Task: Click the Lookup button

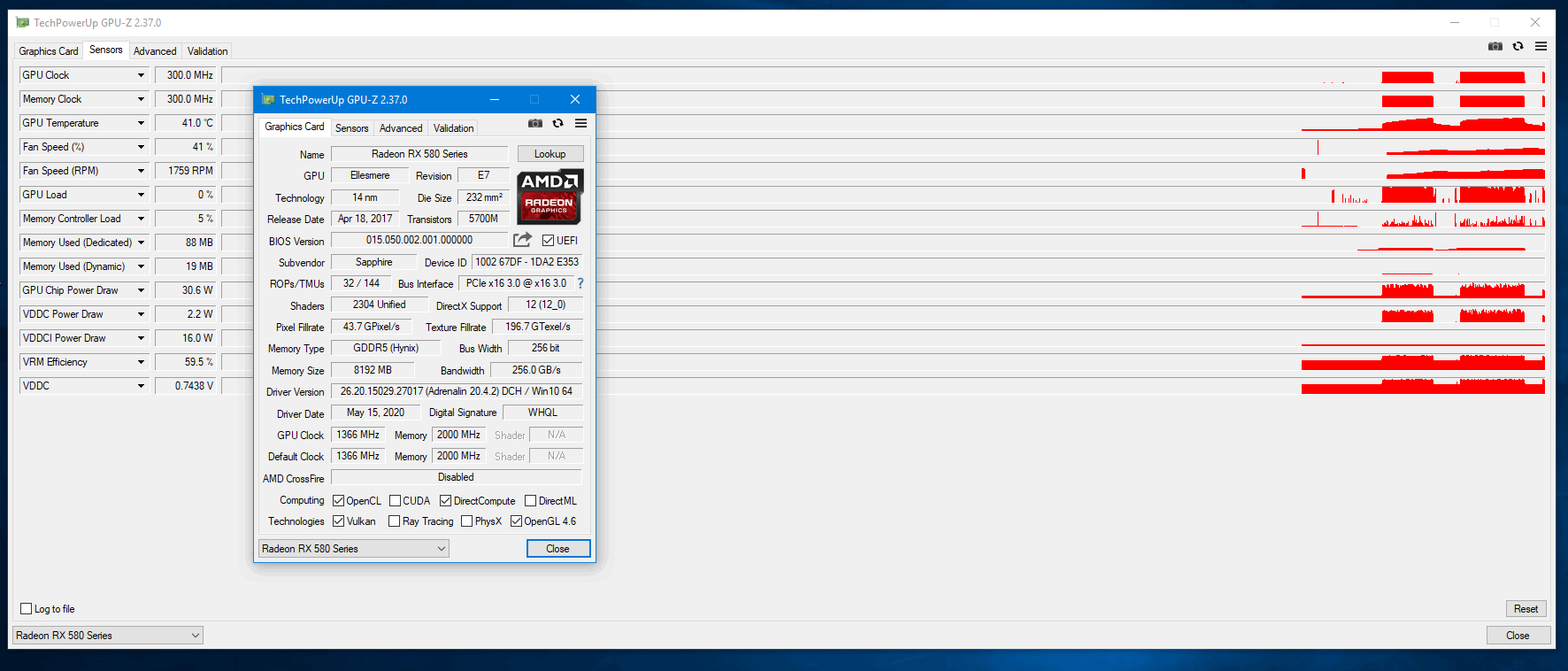Action: pos(550,154)
